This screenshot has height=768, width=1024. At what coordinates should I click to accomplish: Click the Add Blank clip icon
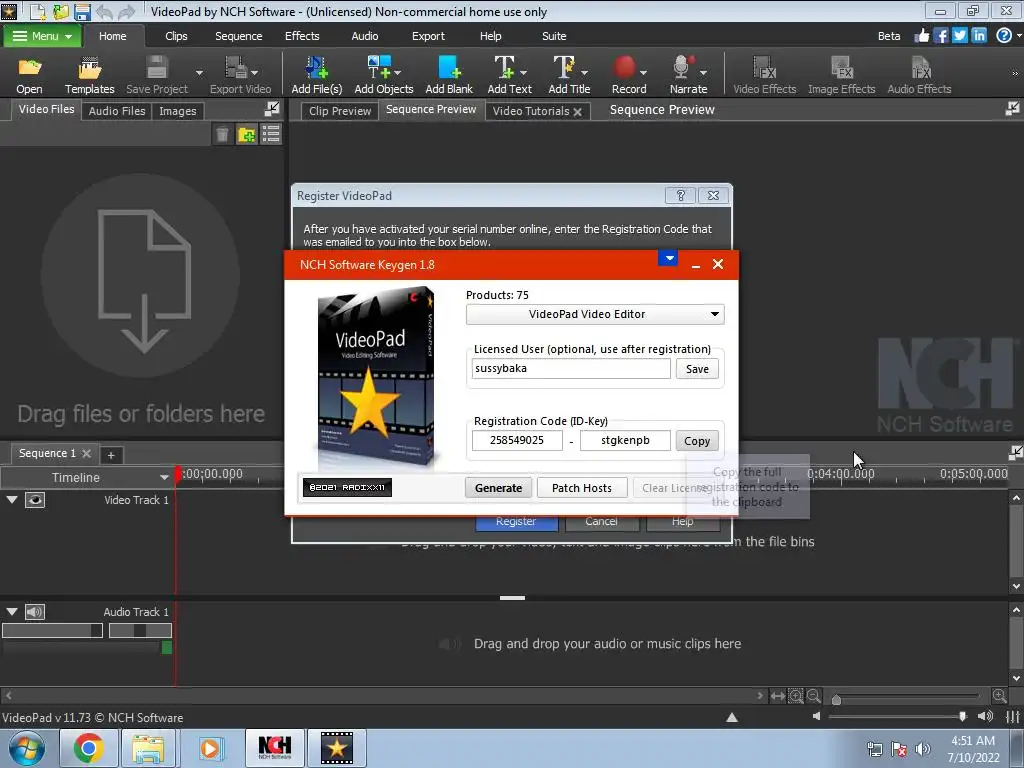[449, 67]
